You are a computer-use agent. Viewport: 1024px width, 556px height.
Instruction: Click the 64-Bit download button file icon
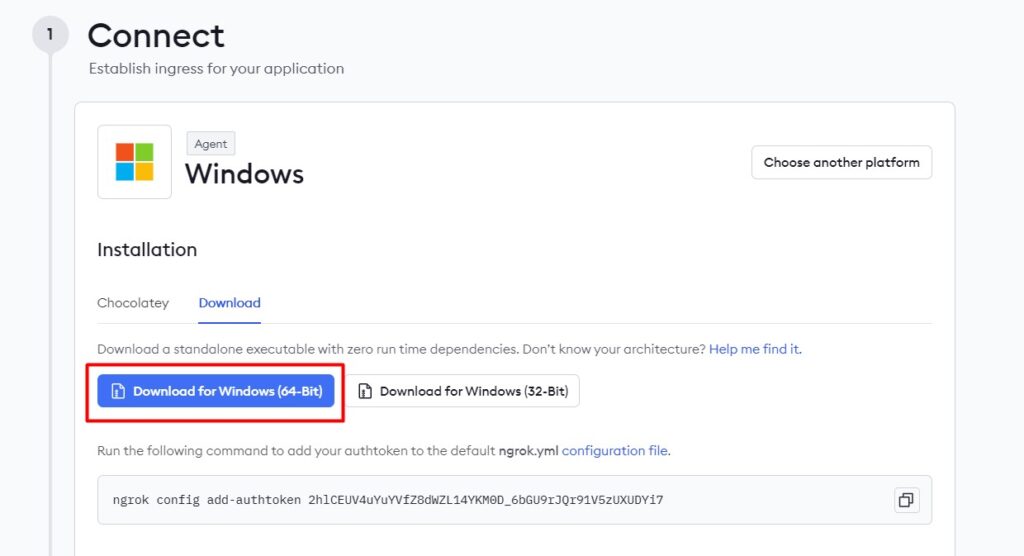[118, 391]
